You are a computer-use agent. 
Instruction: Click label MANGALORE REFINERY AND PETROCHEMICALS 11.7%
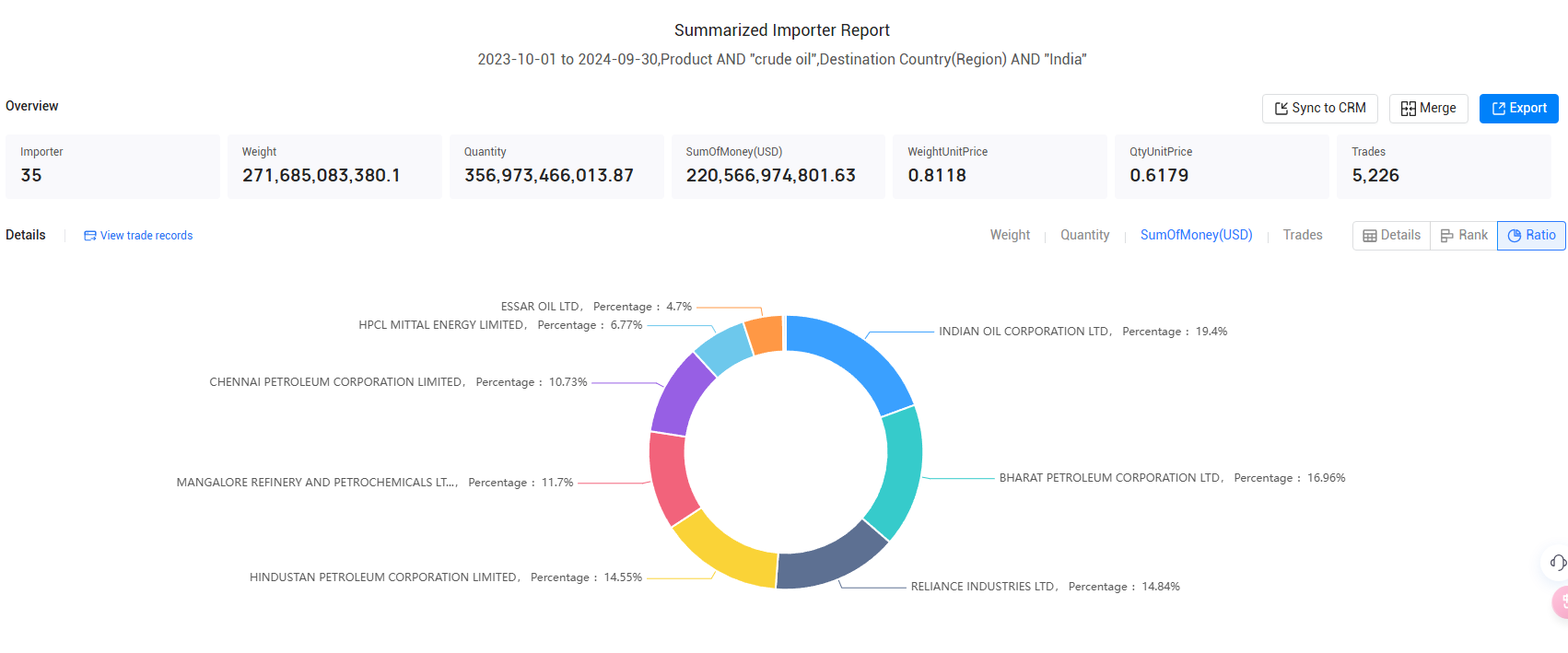[x=375, y=483]
